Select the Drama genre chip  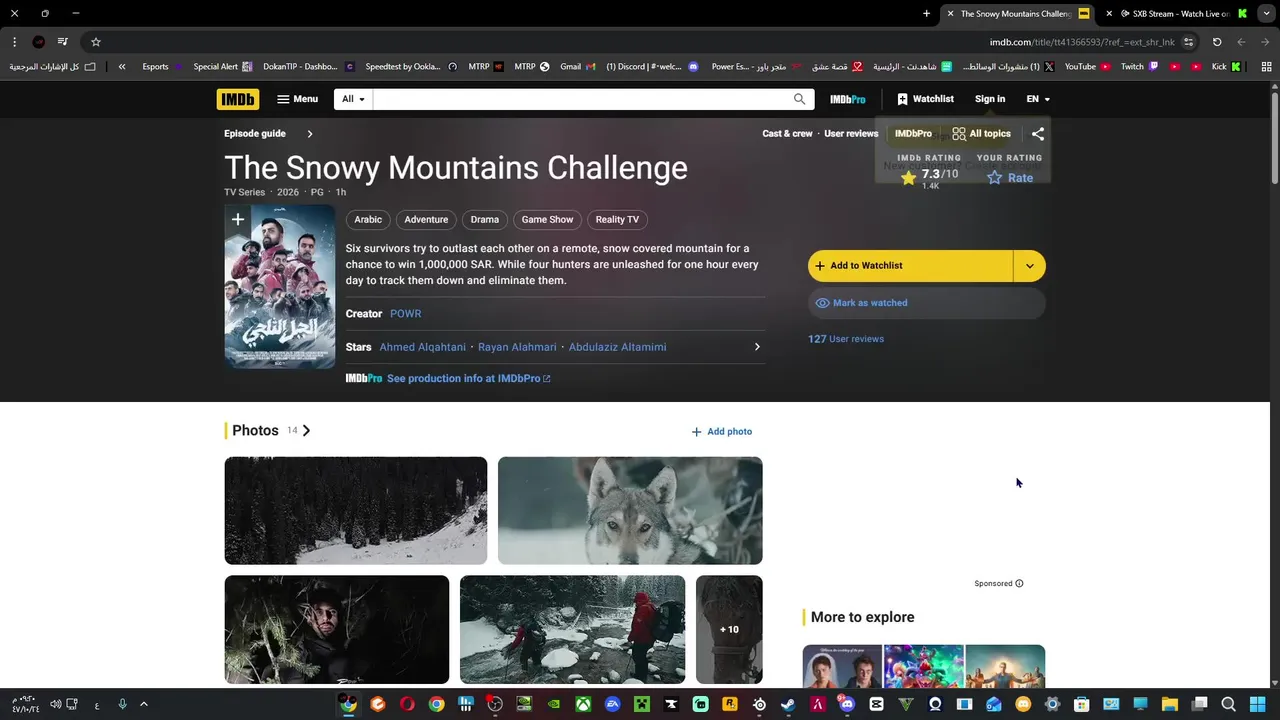click(484, 219)
